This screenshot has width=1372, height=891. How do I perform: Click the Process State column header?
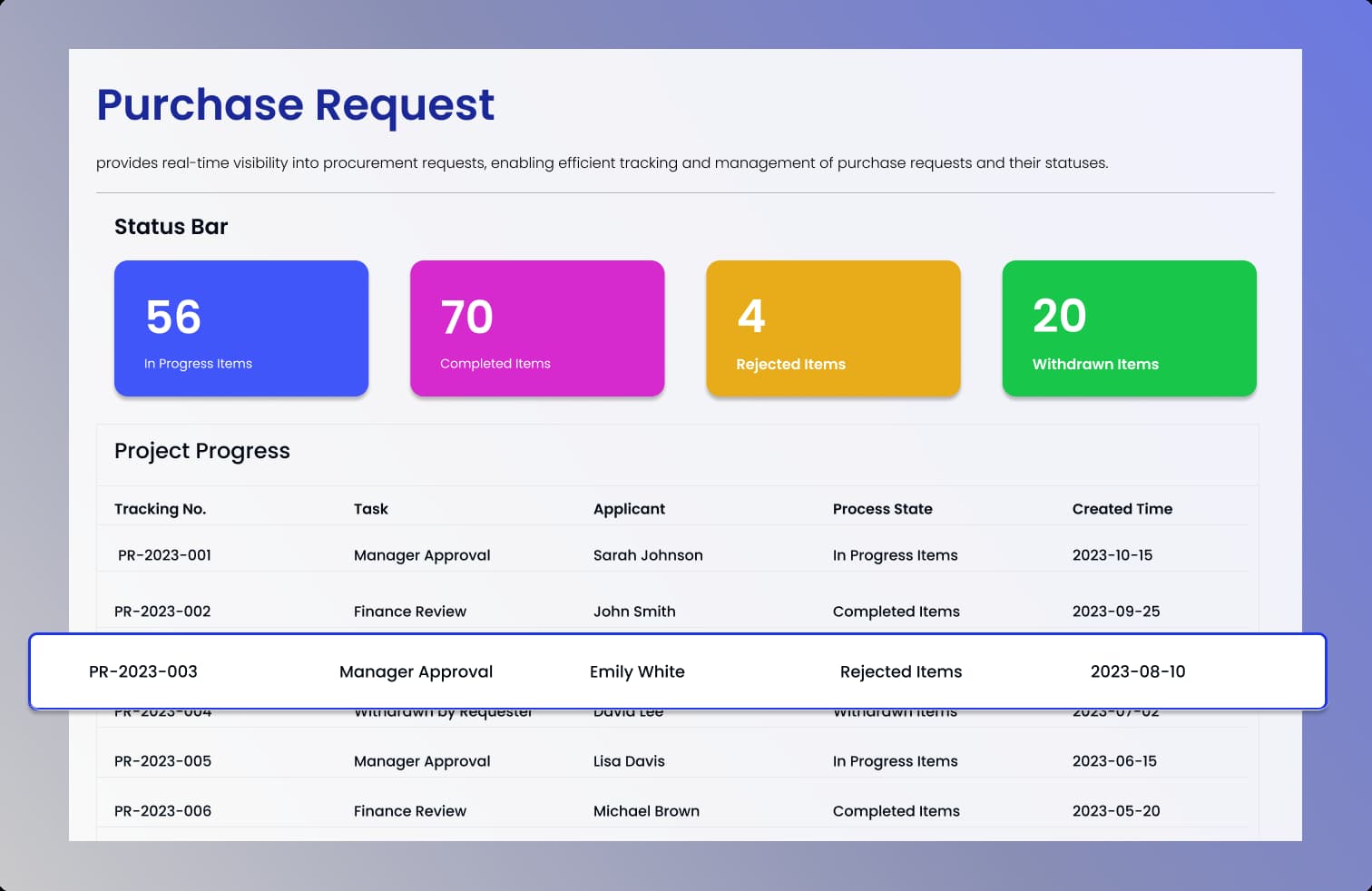(x=882, y=509)
